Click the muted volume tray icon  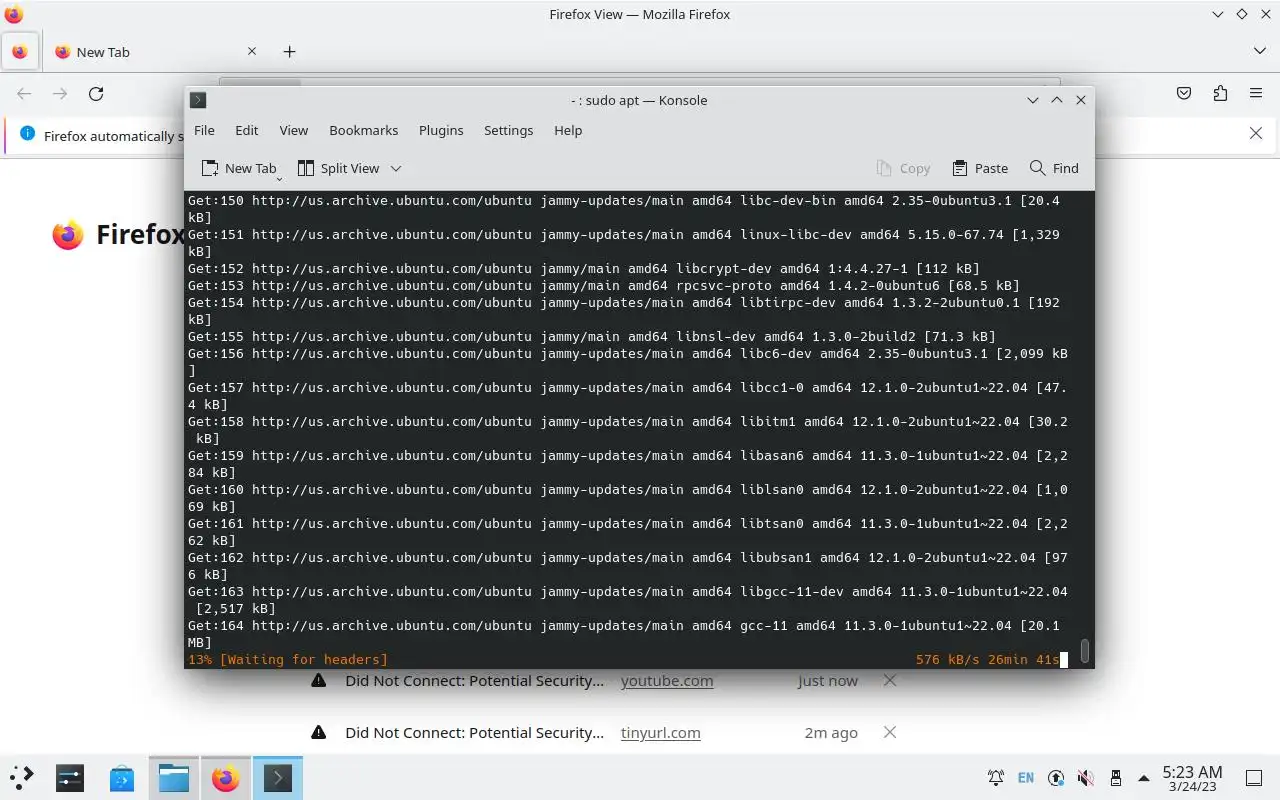click(x=1086, y=778)
